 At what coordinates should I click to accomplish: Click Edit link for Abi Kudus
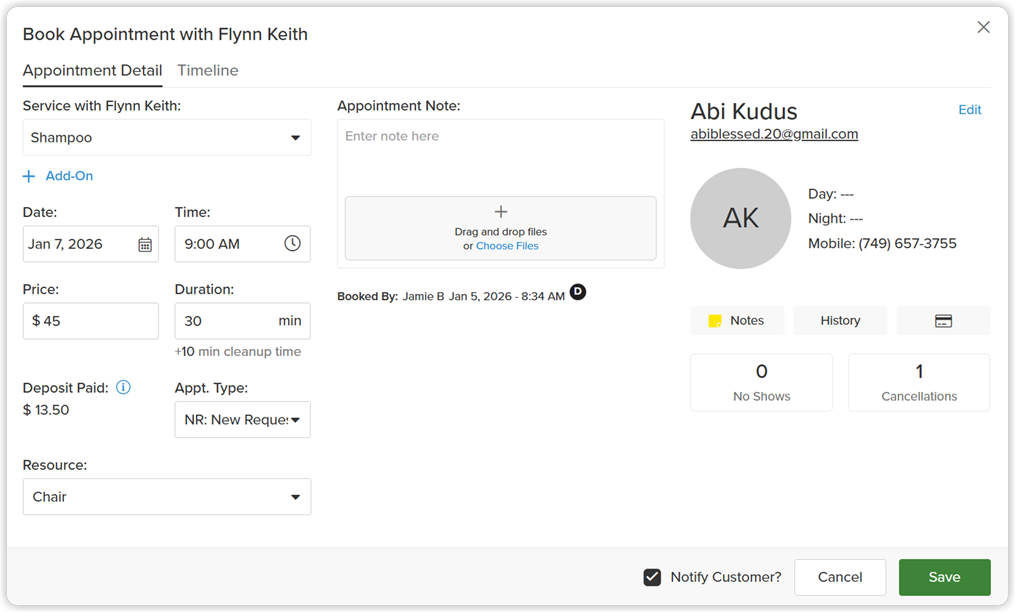pyautogui.click(x=969, y=110)
